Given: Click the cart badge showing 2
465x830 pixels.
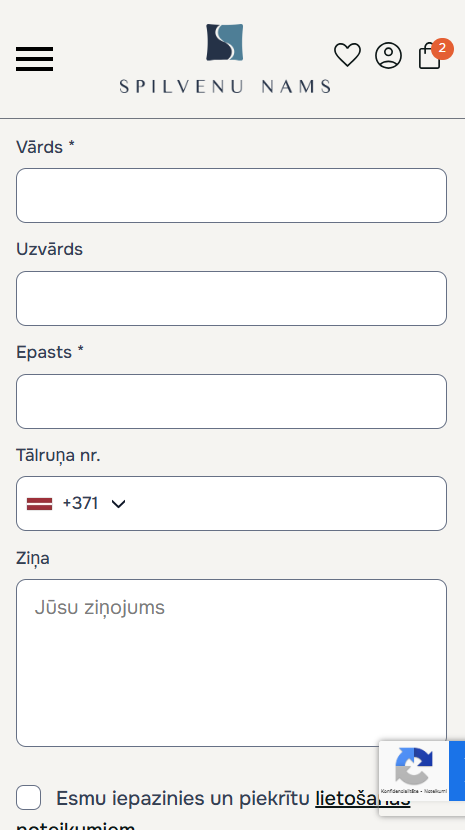Looking at the screenshot, I should tap(442, 49).
